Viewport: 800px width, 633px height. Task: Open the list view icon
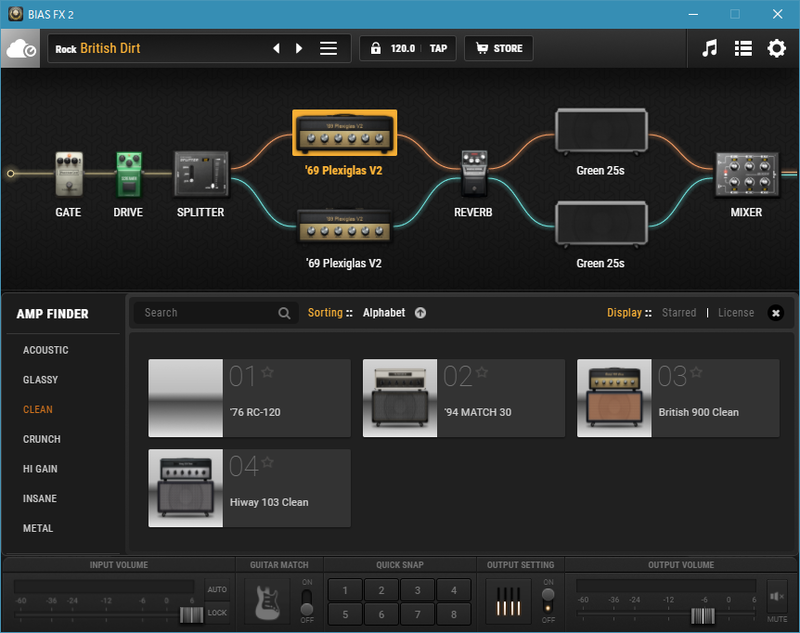pos(743,48)
